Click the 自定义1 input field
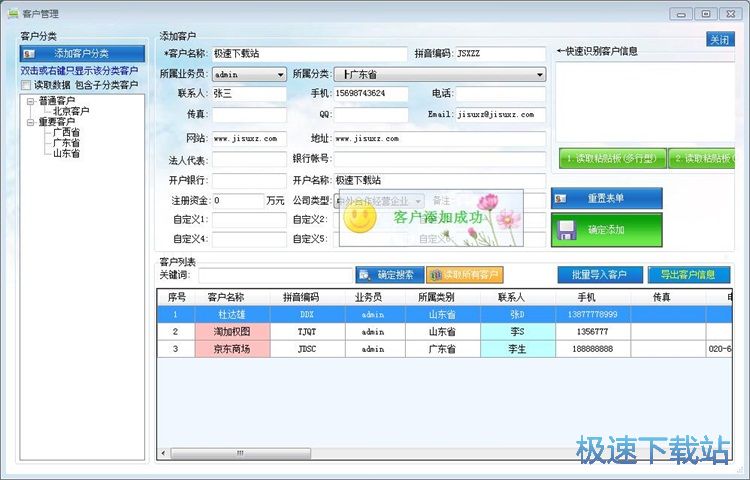 coord(249,219)
